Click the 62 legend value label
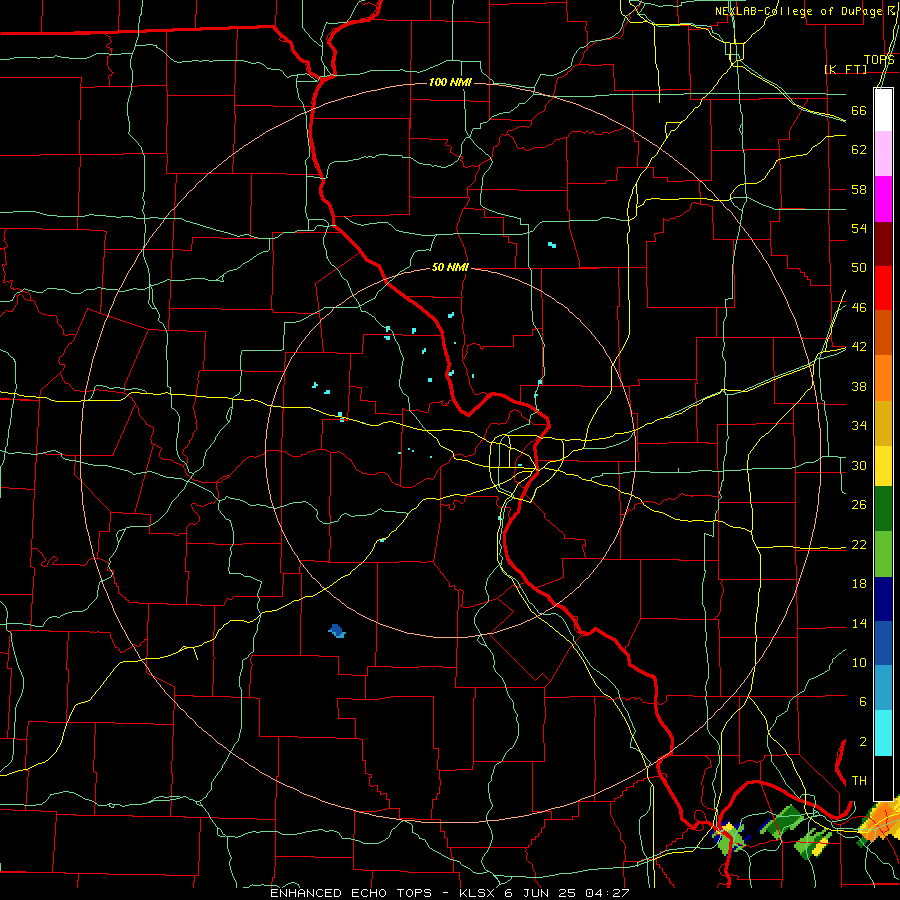Image resolution: width=900 pixels, height=900 pixels. click(859, 150)
